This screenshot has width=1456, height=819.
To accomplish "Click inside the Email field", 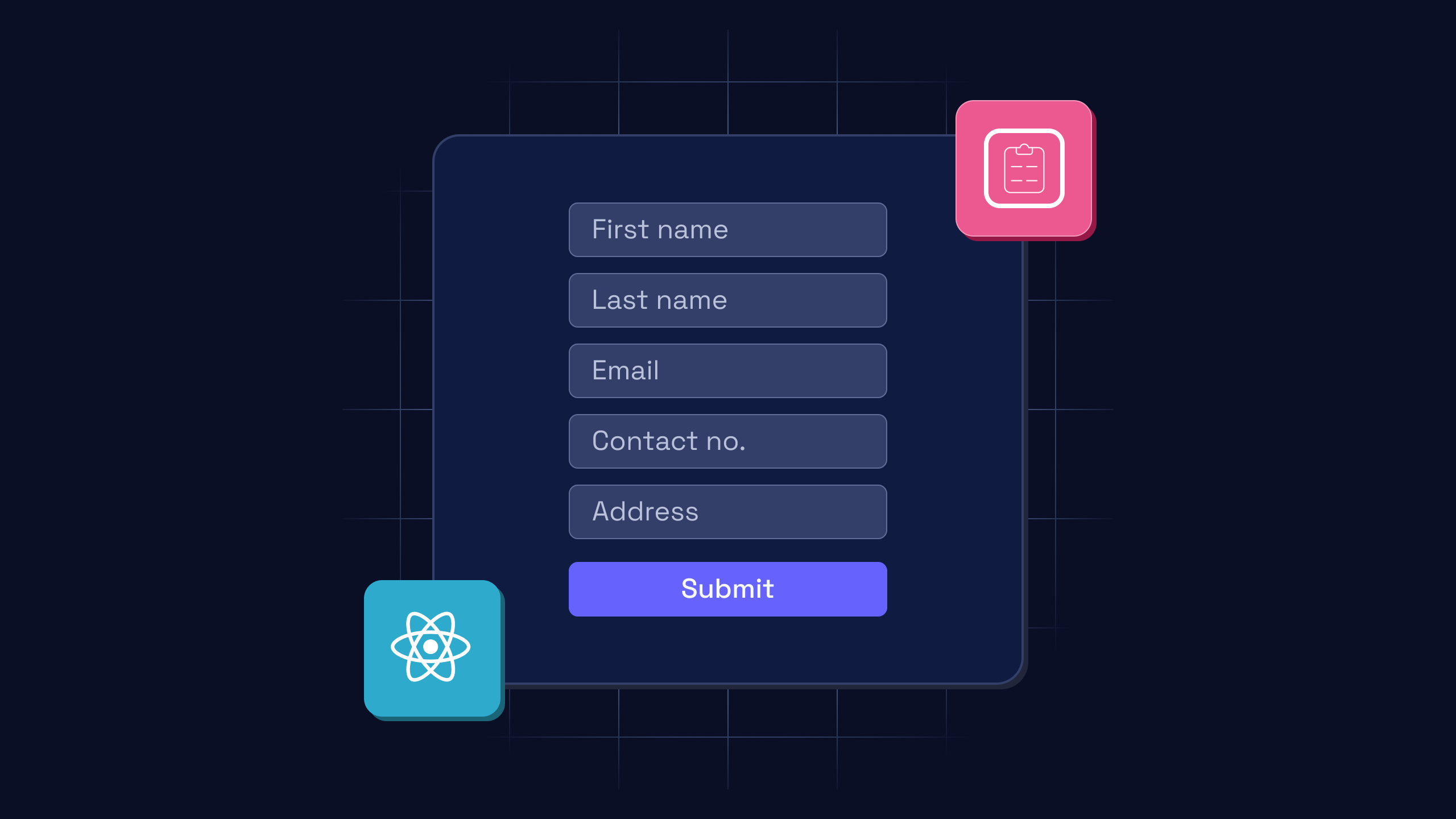I will click(727, 370).
